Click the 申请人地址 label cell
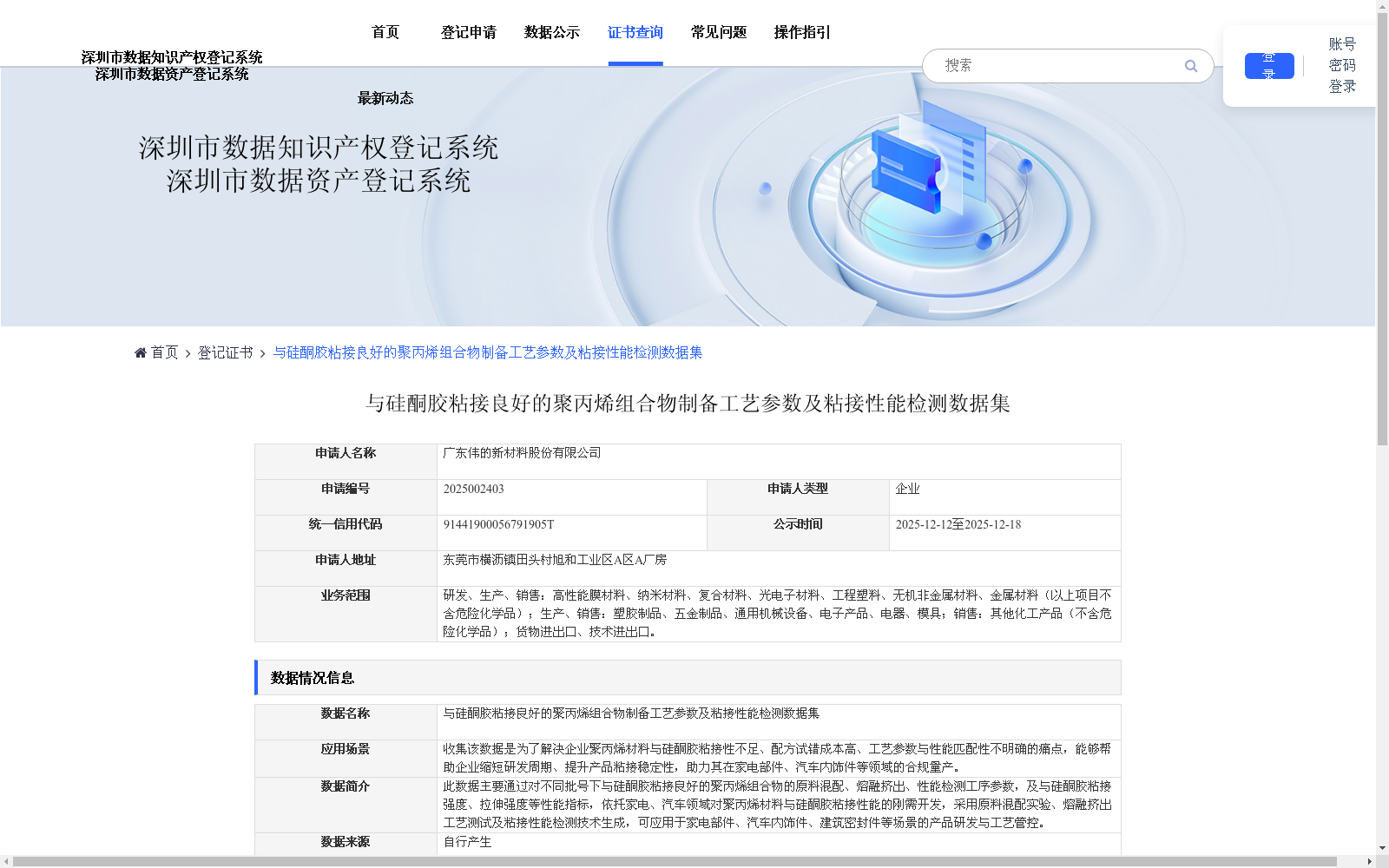 [346, 569]
